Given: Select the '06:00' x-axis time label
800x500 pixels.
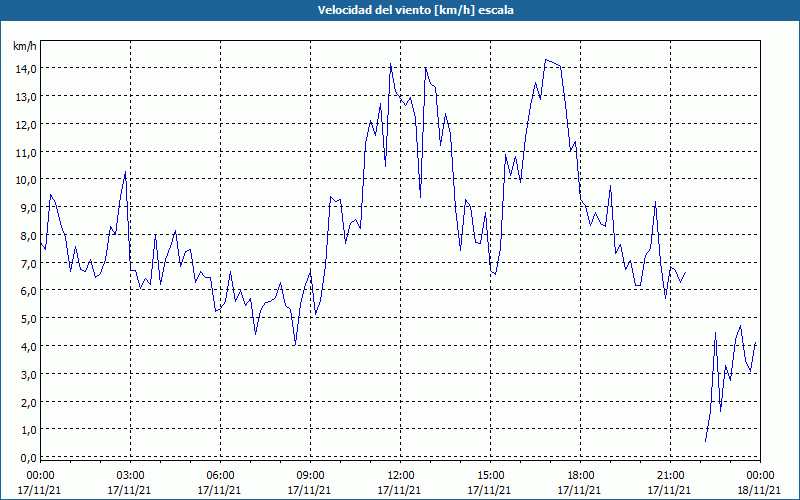Looking at the screenshot, I should tap(220, 476).
